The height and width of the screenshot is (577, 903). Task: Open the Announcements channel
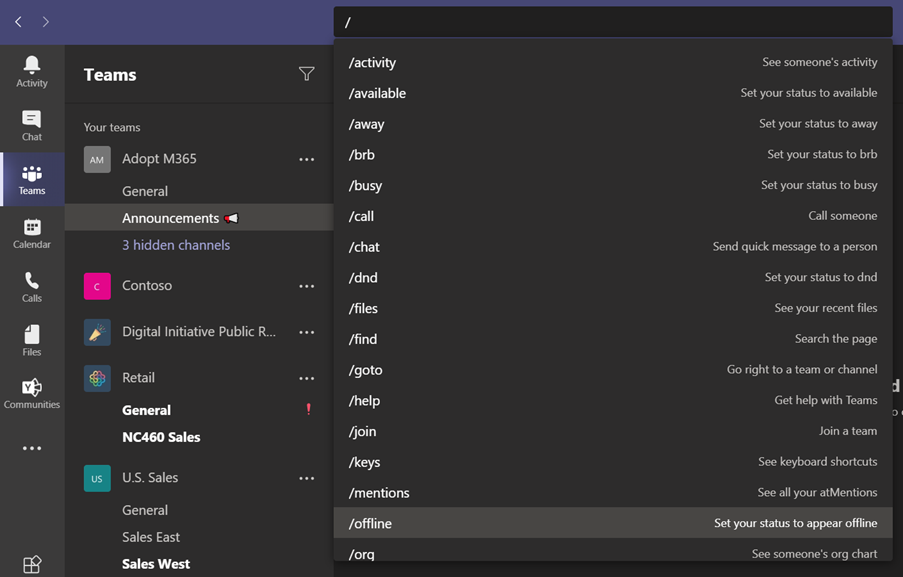point(199,218)
